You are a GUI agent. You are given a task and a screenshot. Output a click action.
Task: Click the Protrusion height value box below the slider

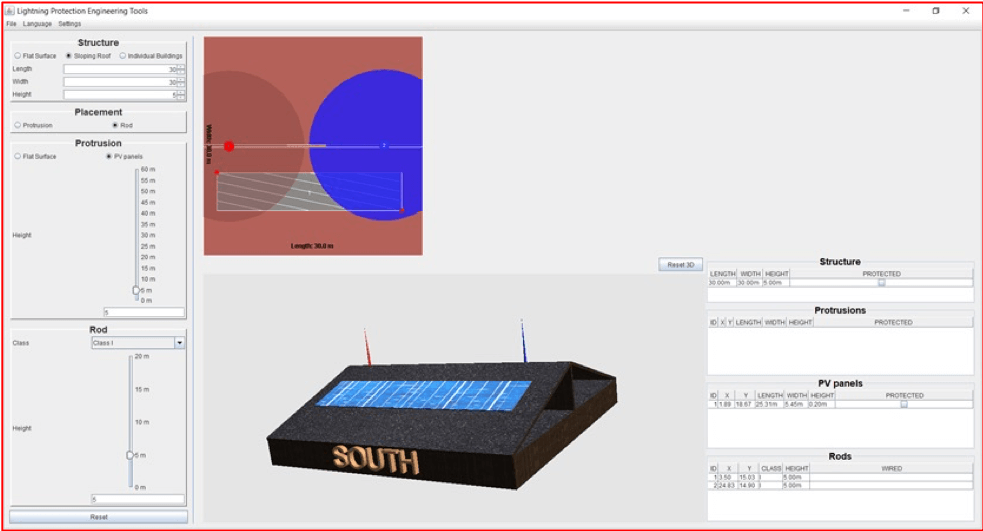144,312
